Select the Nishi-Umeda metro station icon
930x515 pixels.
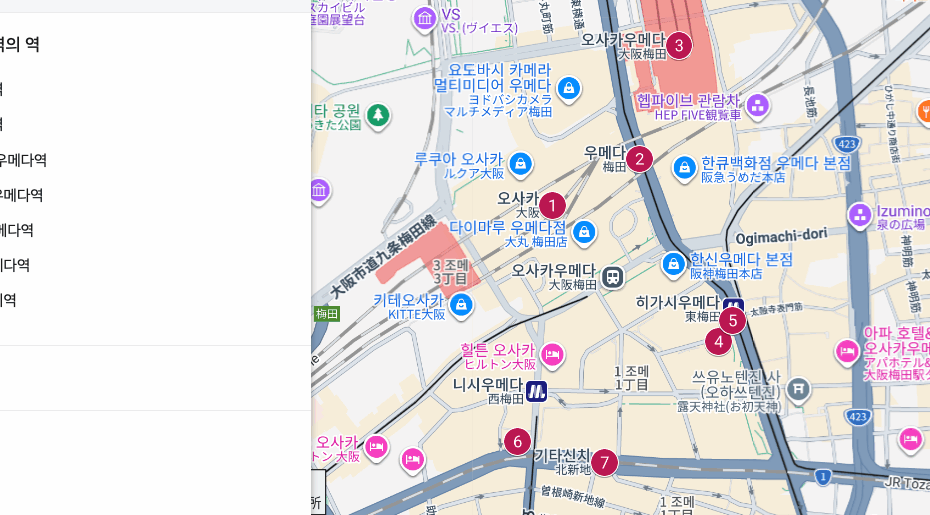[537, 391]
